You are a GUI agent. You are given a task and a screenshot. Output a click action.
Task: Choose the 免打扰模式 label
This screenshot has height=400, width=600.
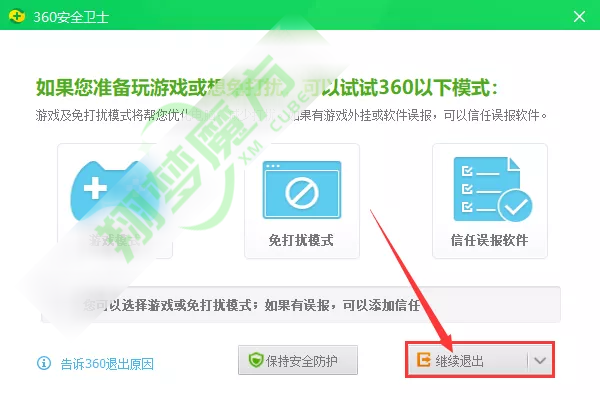[301, 240]
